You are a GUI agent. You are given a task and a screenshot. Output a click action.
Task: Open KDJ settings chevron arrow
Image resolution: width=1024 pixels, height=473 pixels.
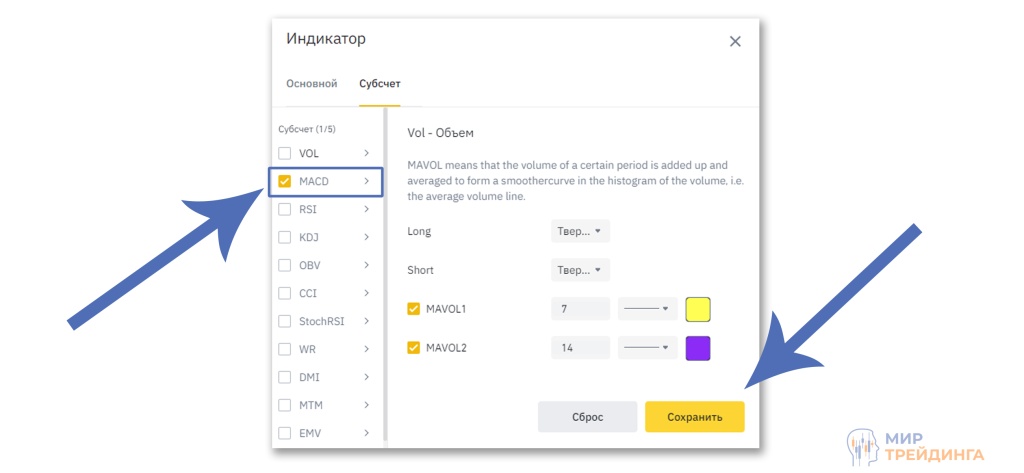(x=367, y=238)
